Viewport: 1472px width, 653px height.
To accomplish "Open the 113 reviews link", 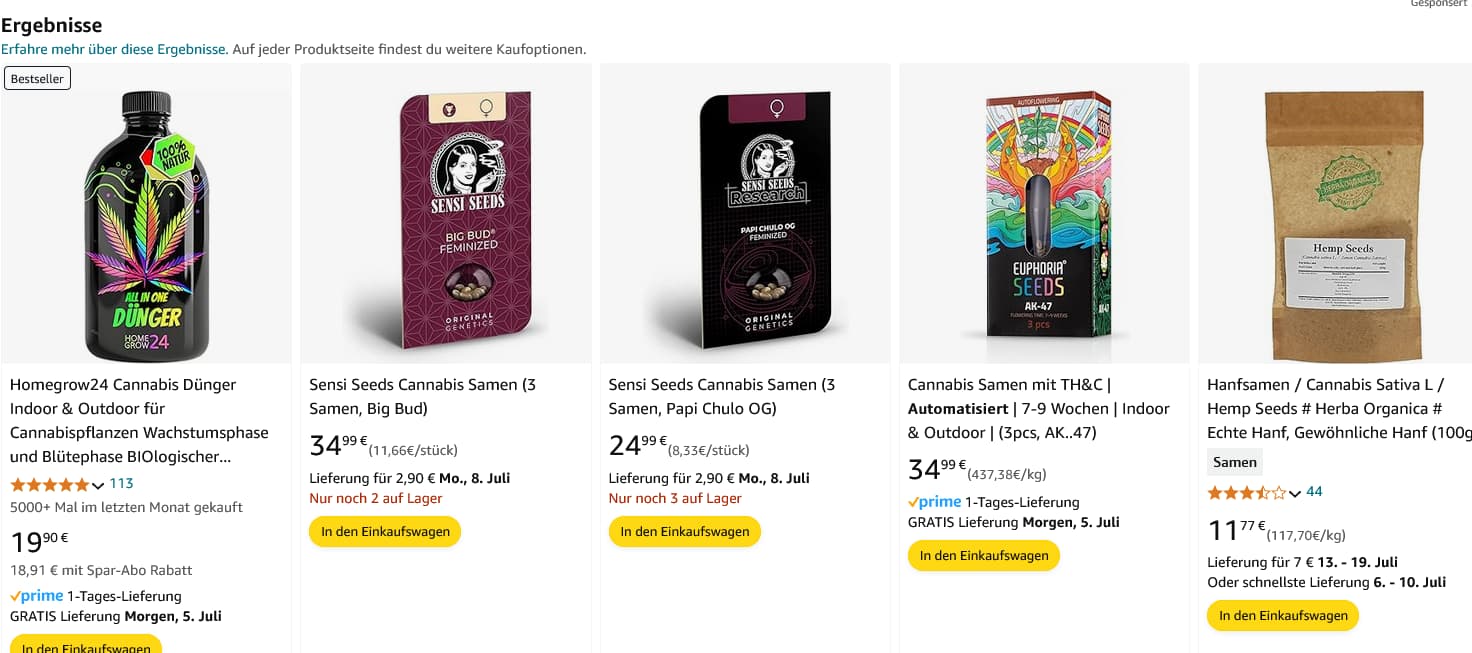I will click(121, 483).
